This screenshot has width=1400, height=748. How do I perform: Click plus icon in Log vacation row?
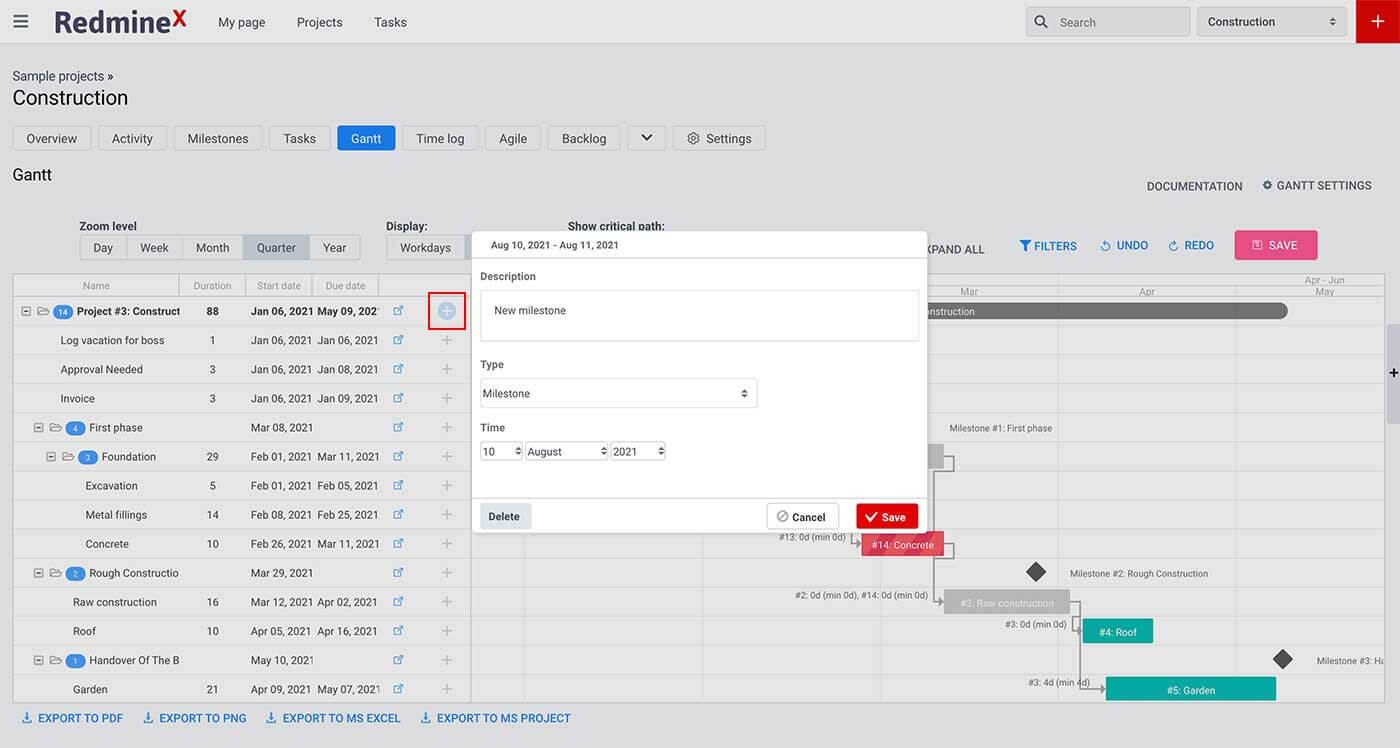[x=447, y=340]
